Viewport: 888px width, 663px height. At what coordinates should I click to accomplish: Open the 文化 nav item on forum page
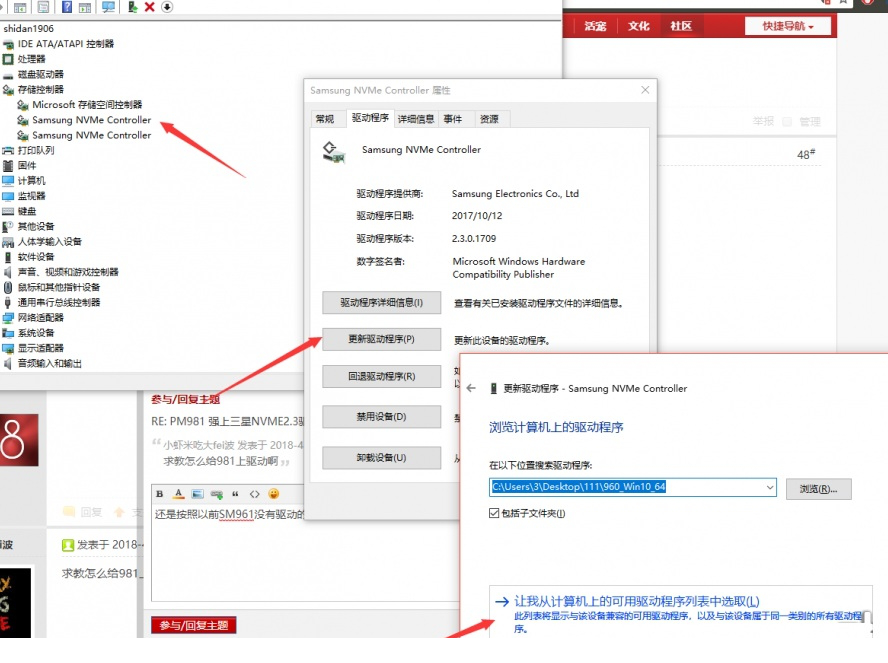tap(639, 26)
